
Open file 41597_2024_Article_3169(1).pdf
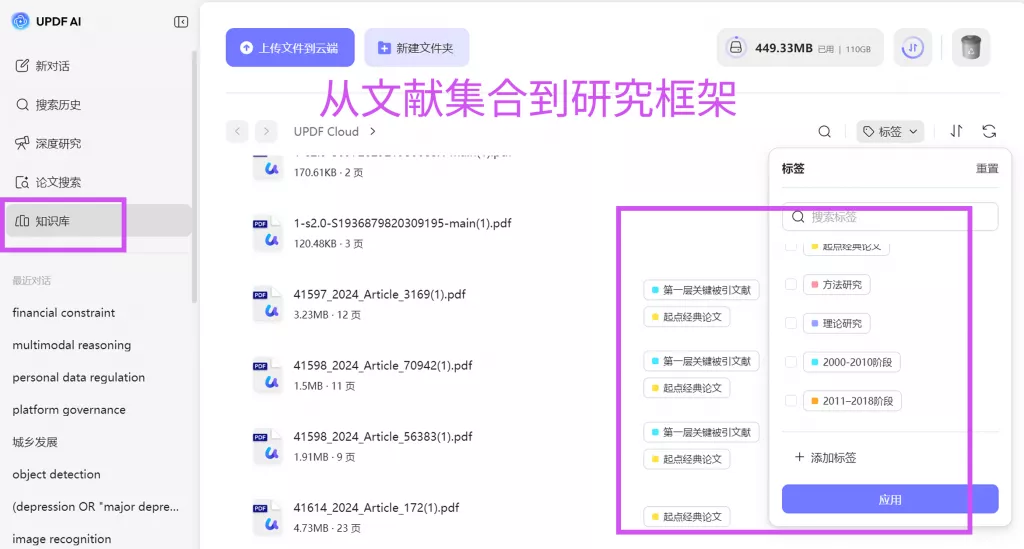pos(379,294)
